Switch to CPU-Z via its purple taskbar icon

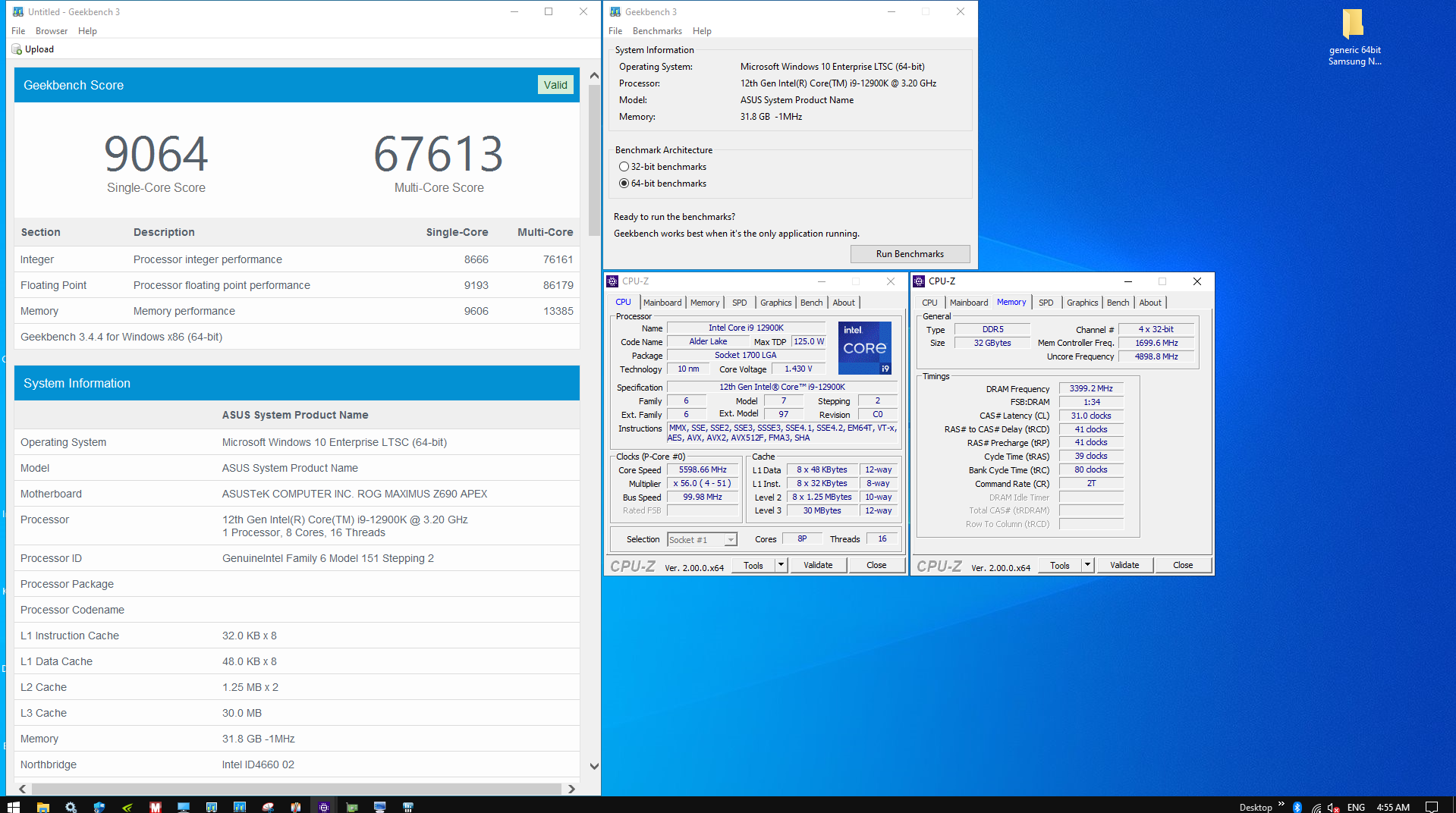pyautogui.click(x=324, y=807)
